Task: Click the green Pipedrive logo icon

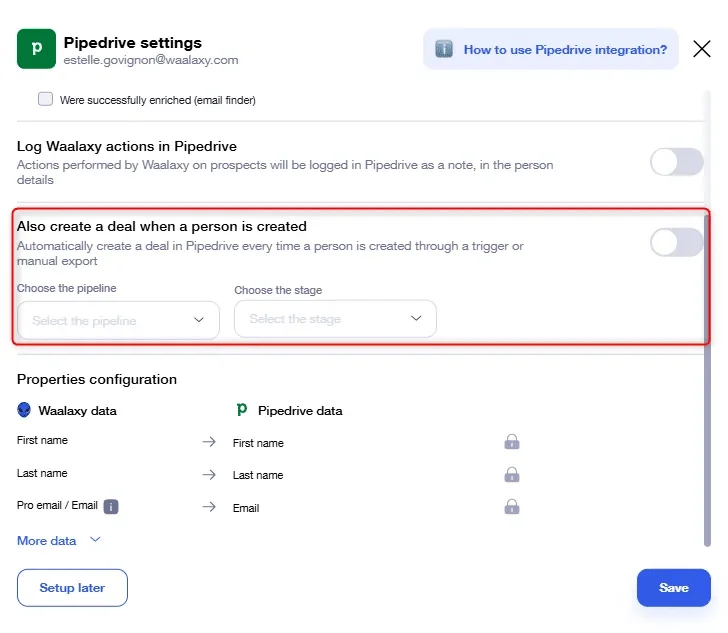Action: click(x=36, y=49)
